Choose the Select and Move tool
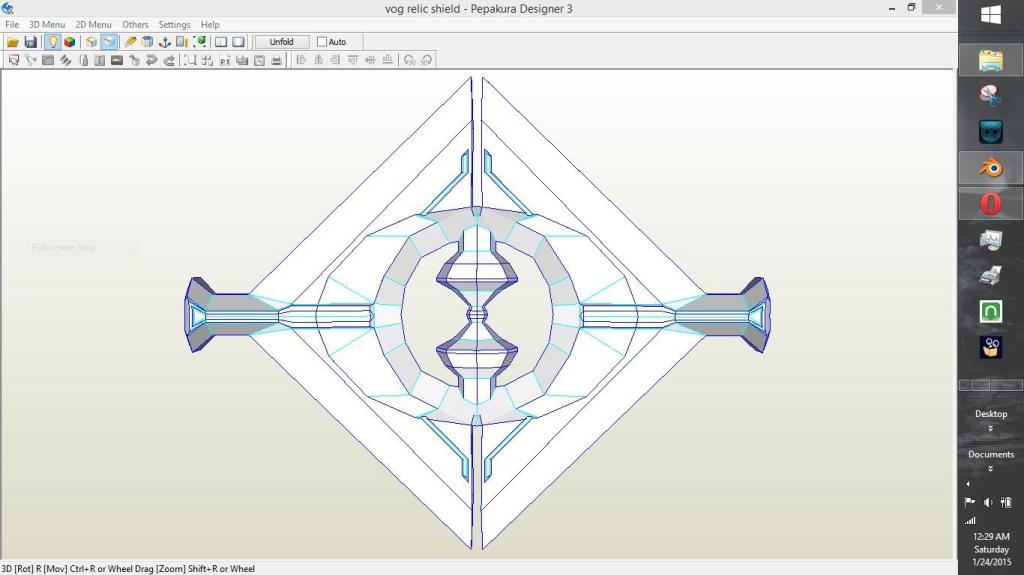Image resolution: width=1024 pixels, height=575 pixels. point(14,60)
